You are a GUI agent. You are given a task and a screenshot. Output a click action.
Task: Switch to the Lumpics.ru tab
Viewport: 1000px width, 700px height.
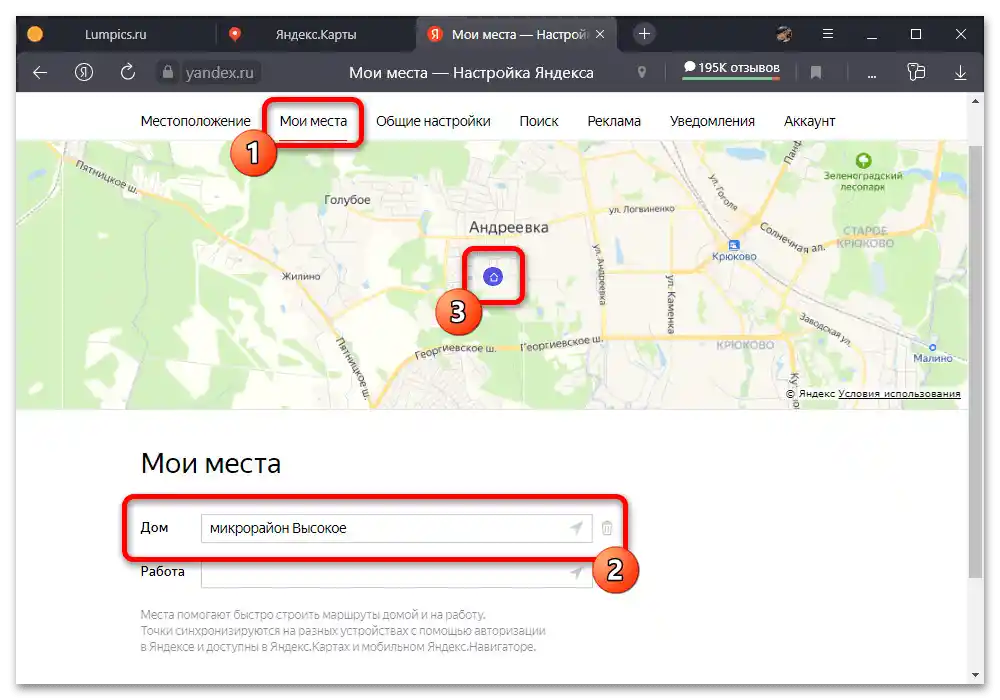point(115,34)
